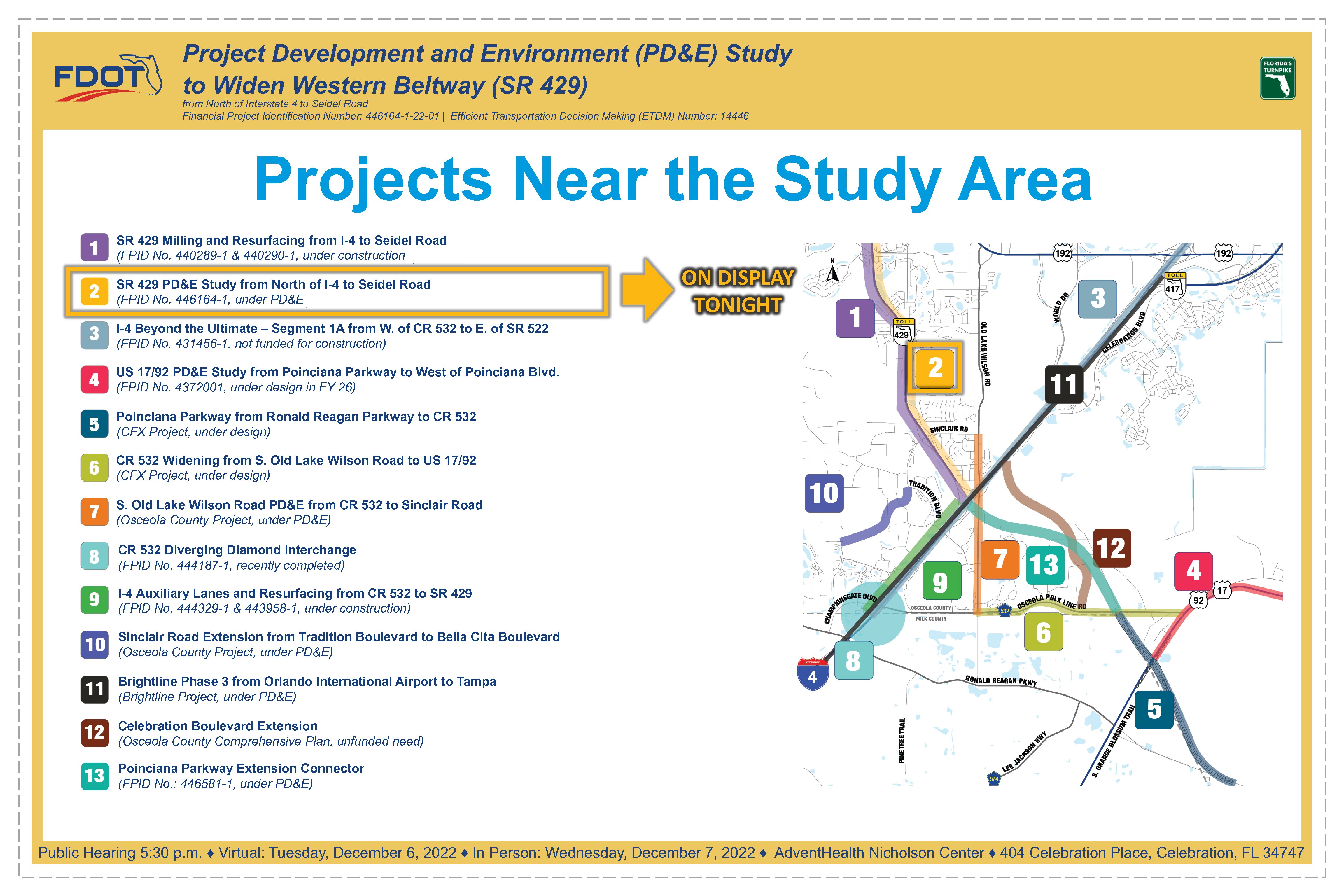Click the red number 4 legend badge
The width and height of the screenshot is (1344, 896).
tap(94, 379)
